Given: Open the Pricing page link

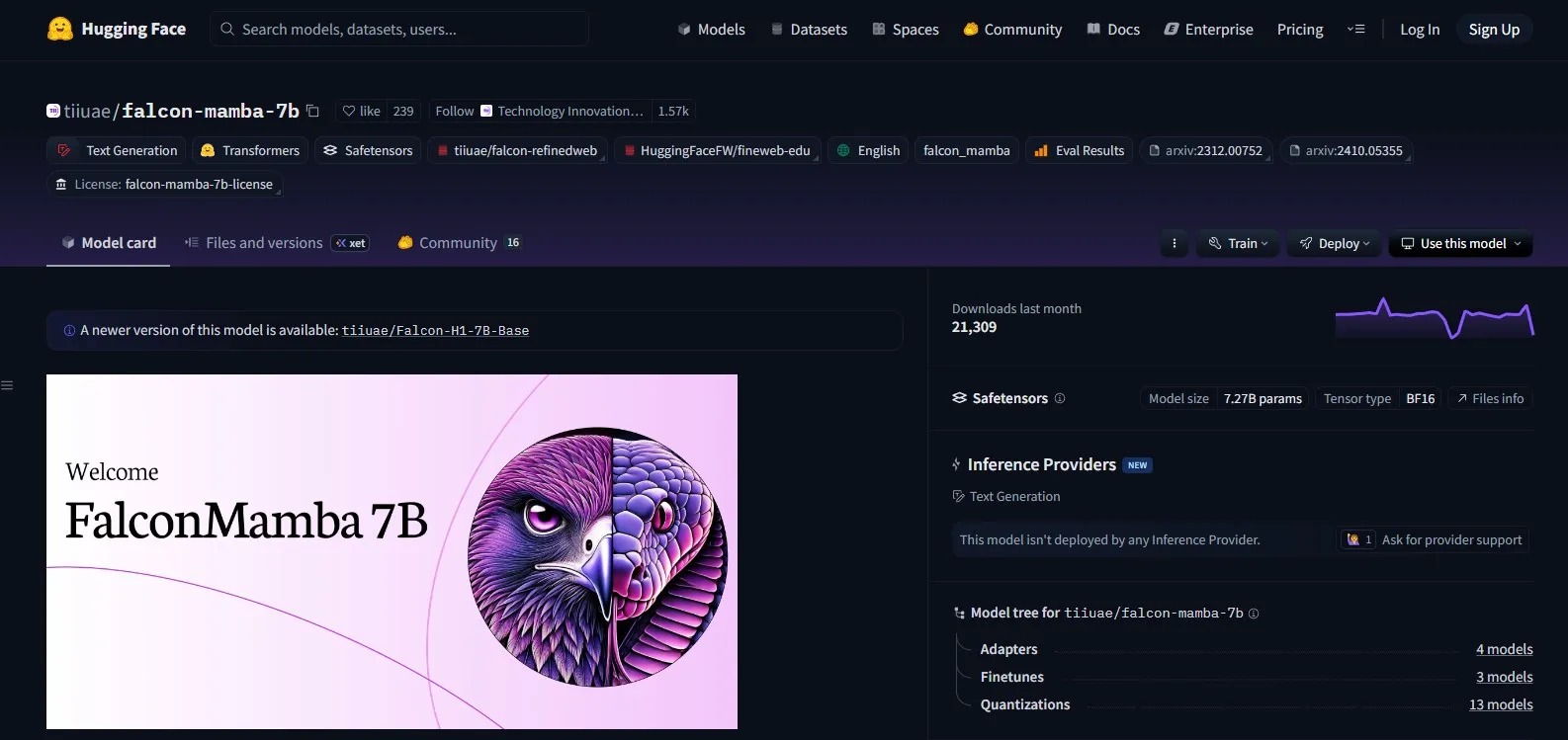Looking at the screenshot, I should (1300, 30).
